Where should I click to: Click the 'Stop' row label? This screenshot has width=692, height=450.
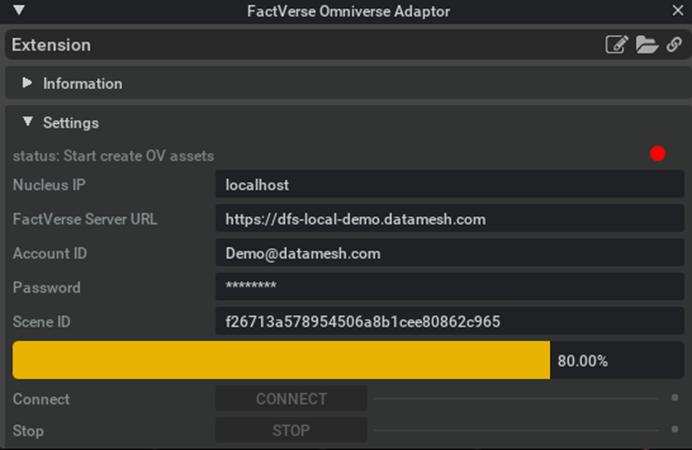[28, 431]
